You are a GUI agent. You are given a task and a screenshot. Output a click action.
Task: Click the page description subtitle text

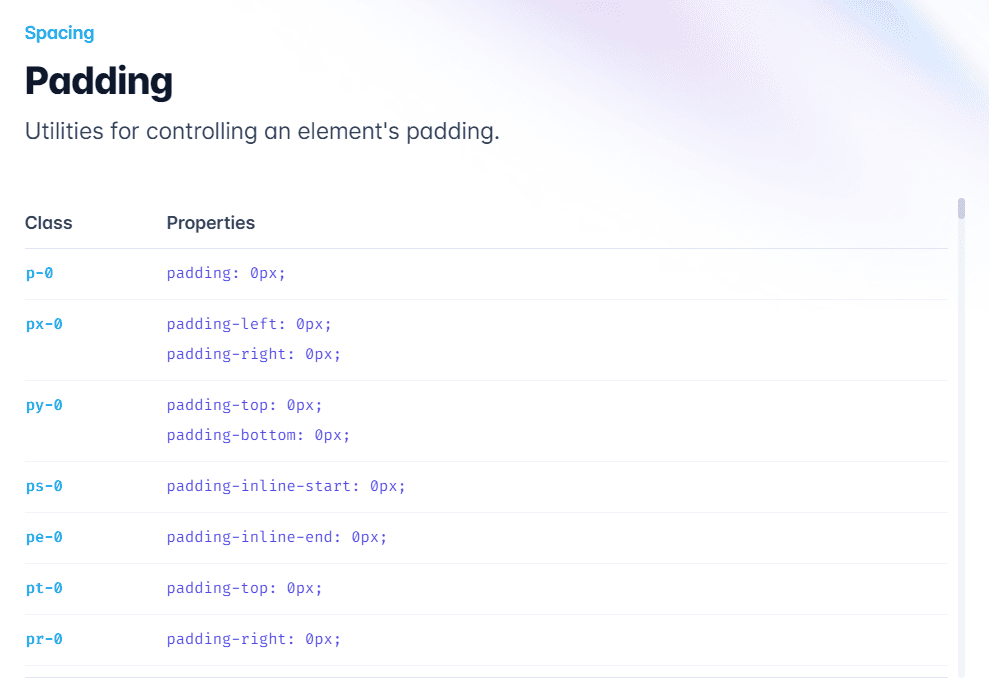click(262, 131)
